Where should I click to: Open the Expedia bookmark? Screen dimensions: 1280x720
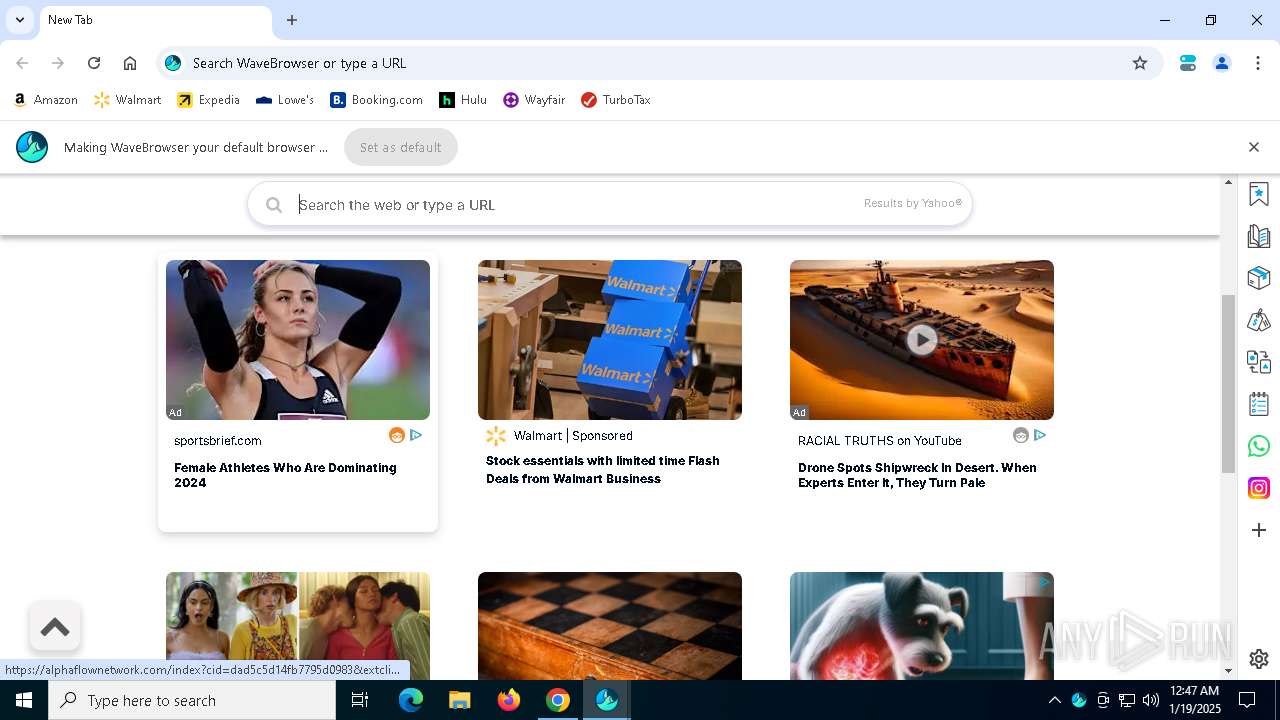[208, 100]
